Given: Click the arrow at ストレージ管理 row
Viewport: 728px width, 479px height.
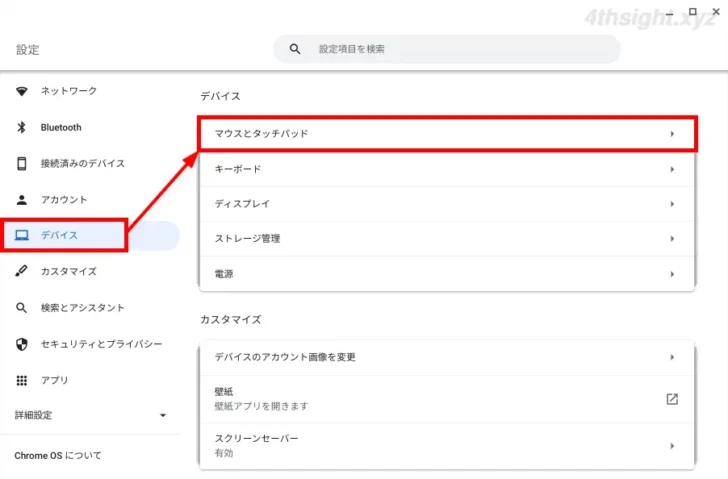Looking at the screenshot, I should pos(672,239).
